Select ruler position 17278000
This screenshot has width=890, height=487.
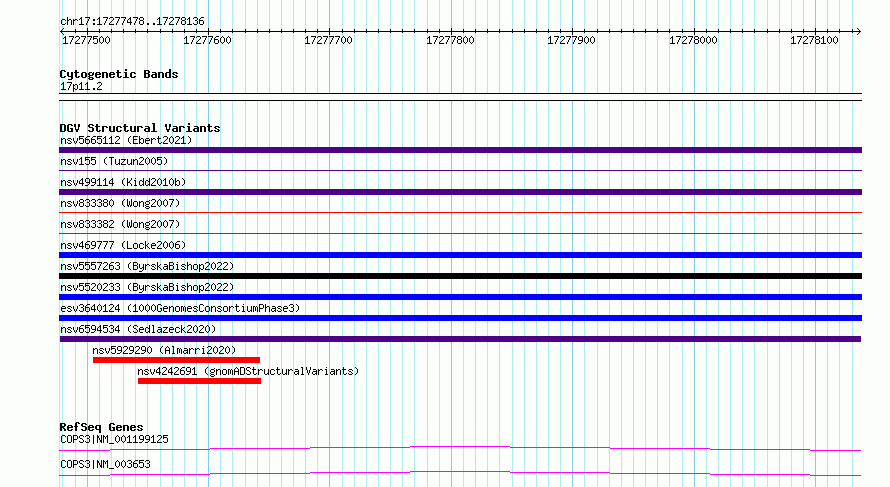pyautogui.click(x=693, y=40)
